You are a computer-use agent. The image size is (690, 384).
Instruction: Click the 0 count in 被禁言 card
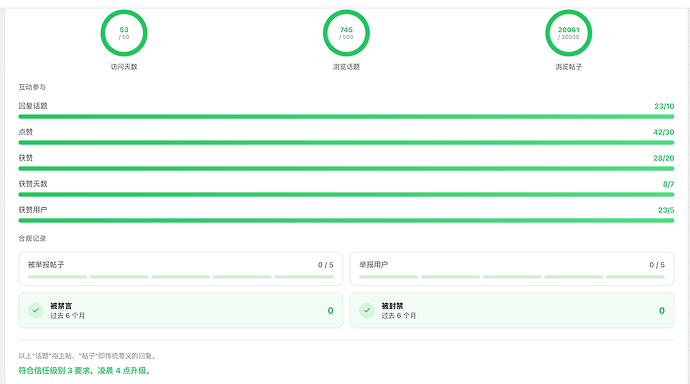point(330,311)
